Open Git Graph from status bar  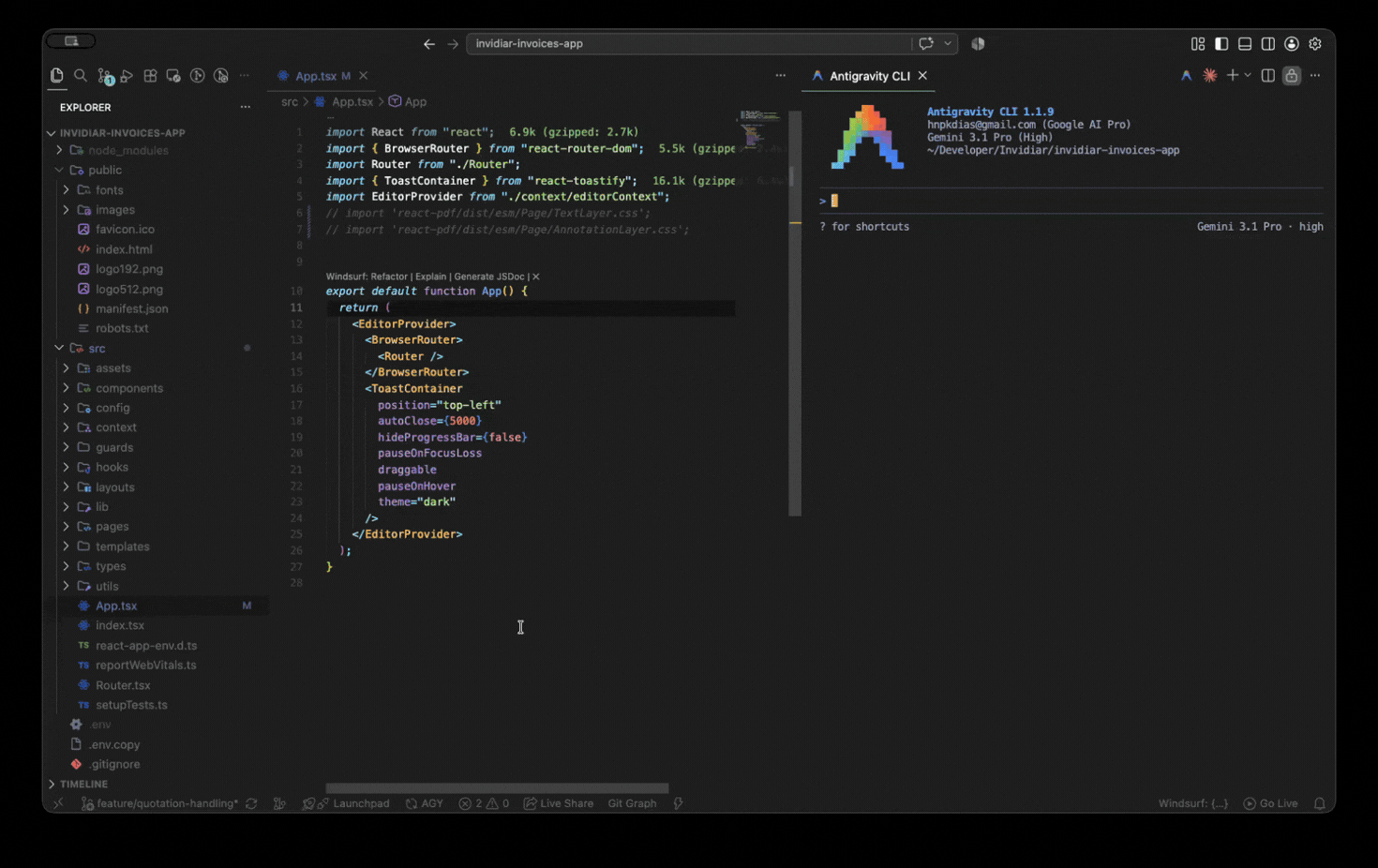click(x=632, y=804)
